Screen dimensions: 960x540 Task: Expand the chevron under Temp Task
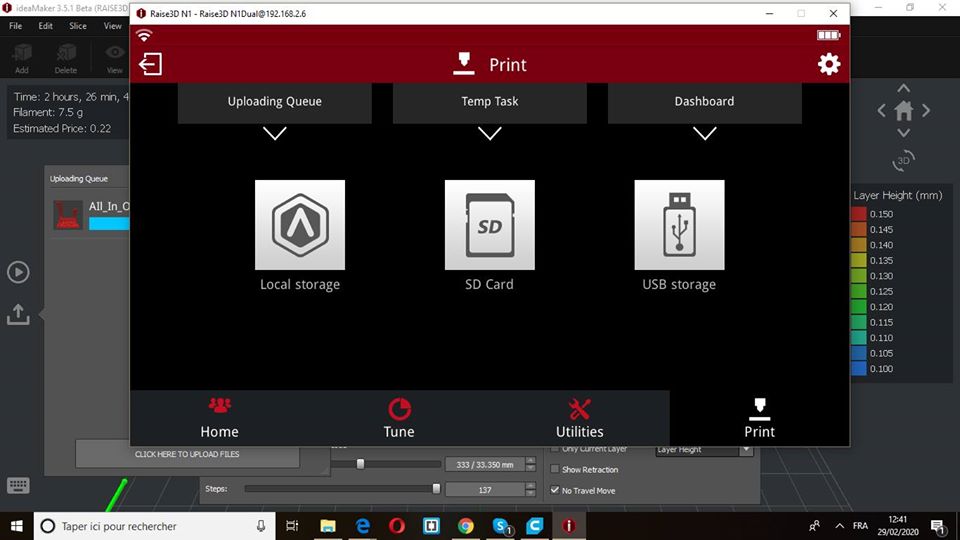point(490,133)
